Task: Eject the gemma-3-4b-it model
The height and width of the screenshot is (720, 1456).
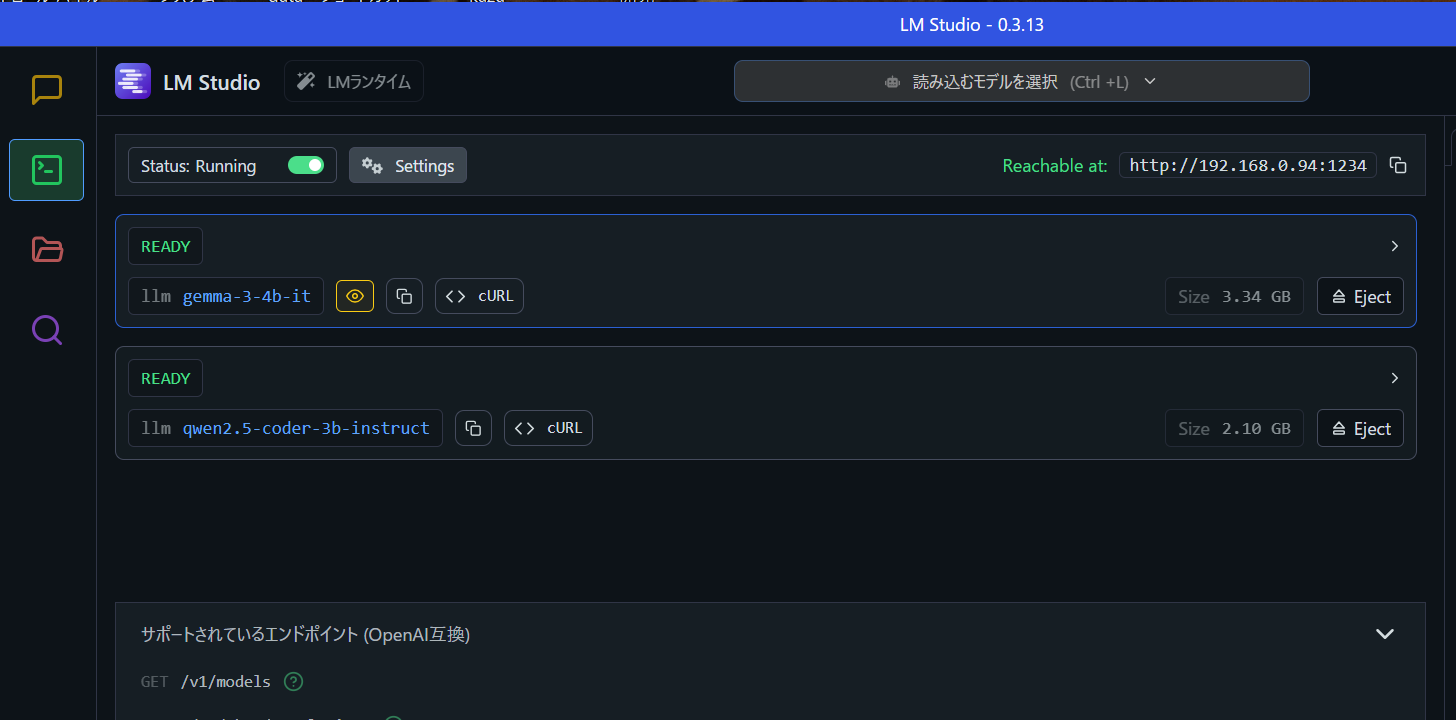Action: [1360, 296]
